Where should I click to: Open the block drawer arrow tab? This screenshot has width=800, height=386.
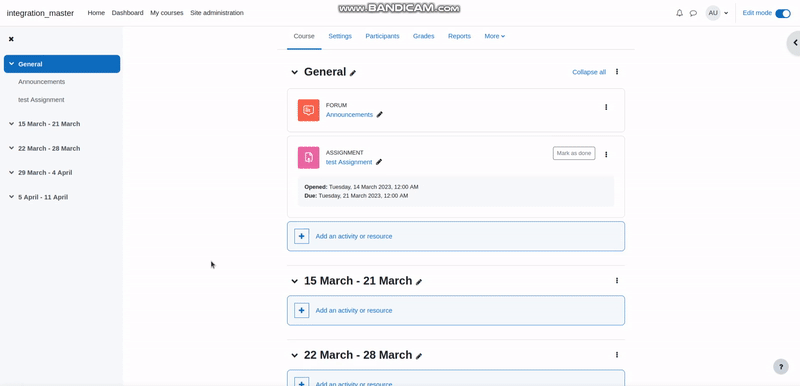(794, 43)
